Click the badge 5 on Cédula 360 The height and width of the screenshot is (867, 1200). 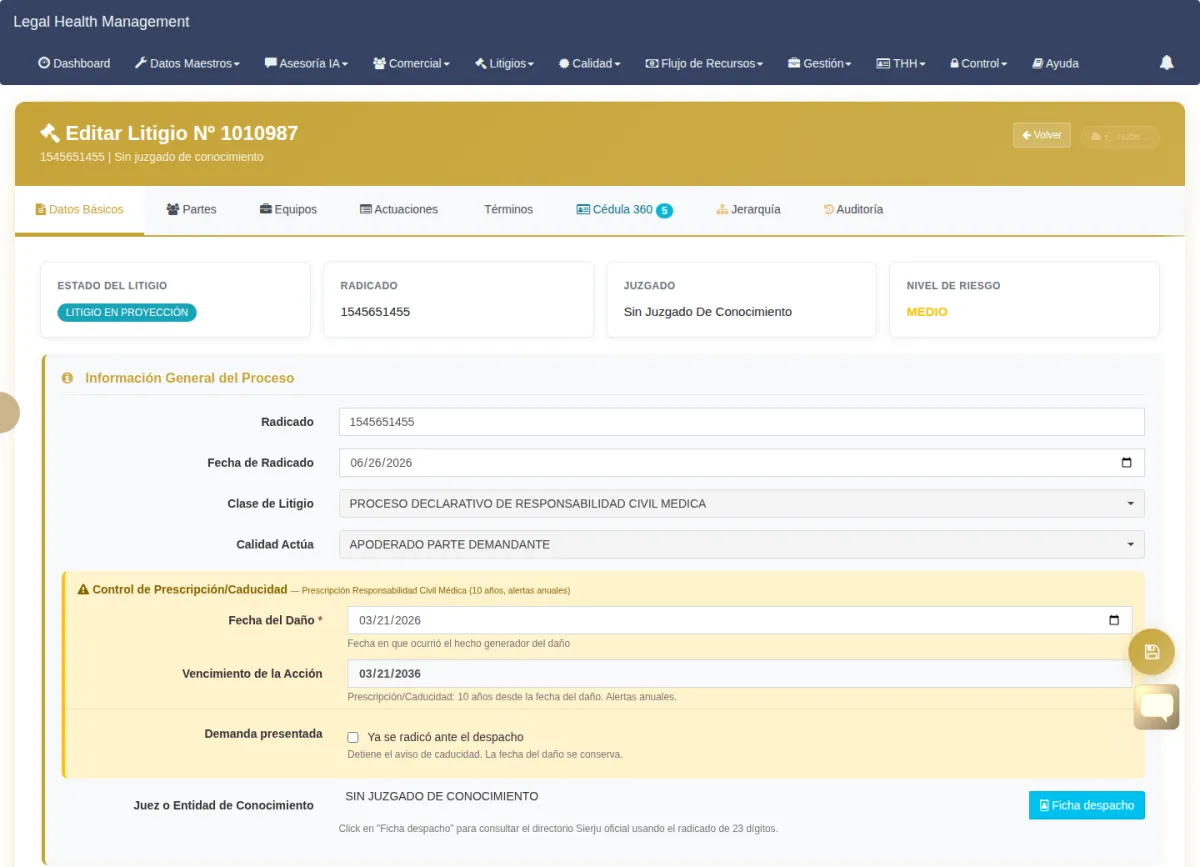pyautogui.click(x=664, y=210)
